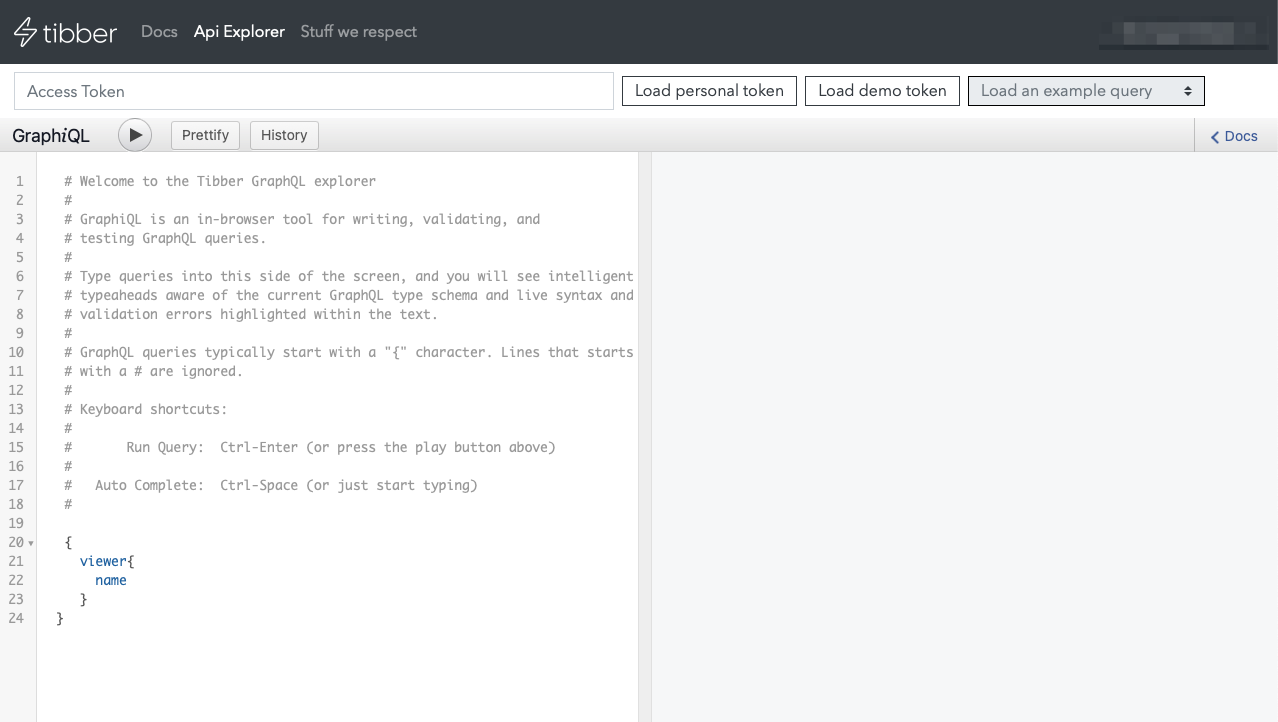The image size is (1278, 722).
Task: Click inside the empty results pane
Action: (964, 430)
